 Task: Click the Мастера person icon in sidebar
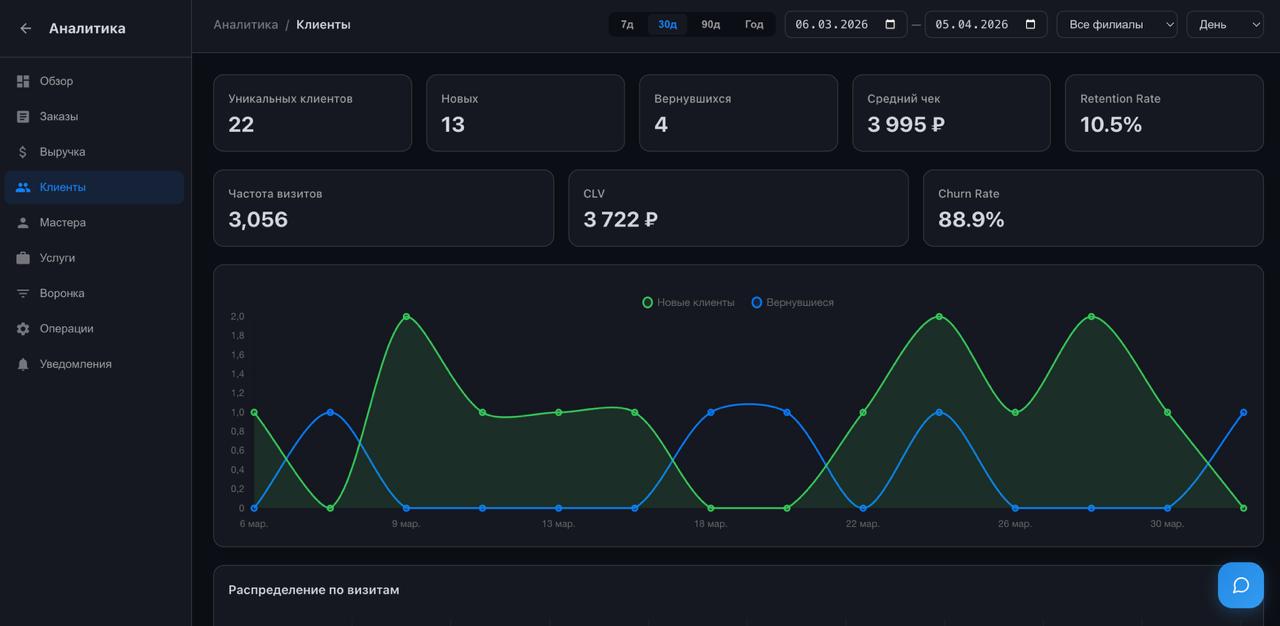23,223
